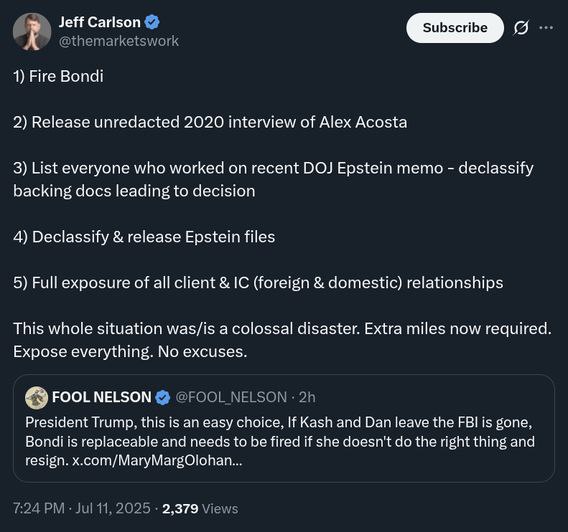Open the quoted post's 2h timestamp
568x532 pixels.
[x=307, y=397]
